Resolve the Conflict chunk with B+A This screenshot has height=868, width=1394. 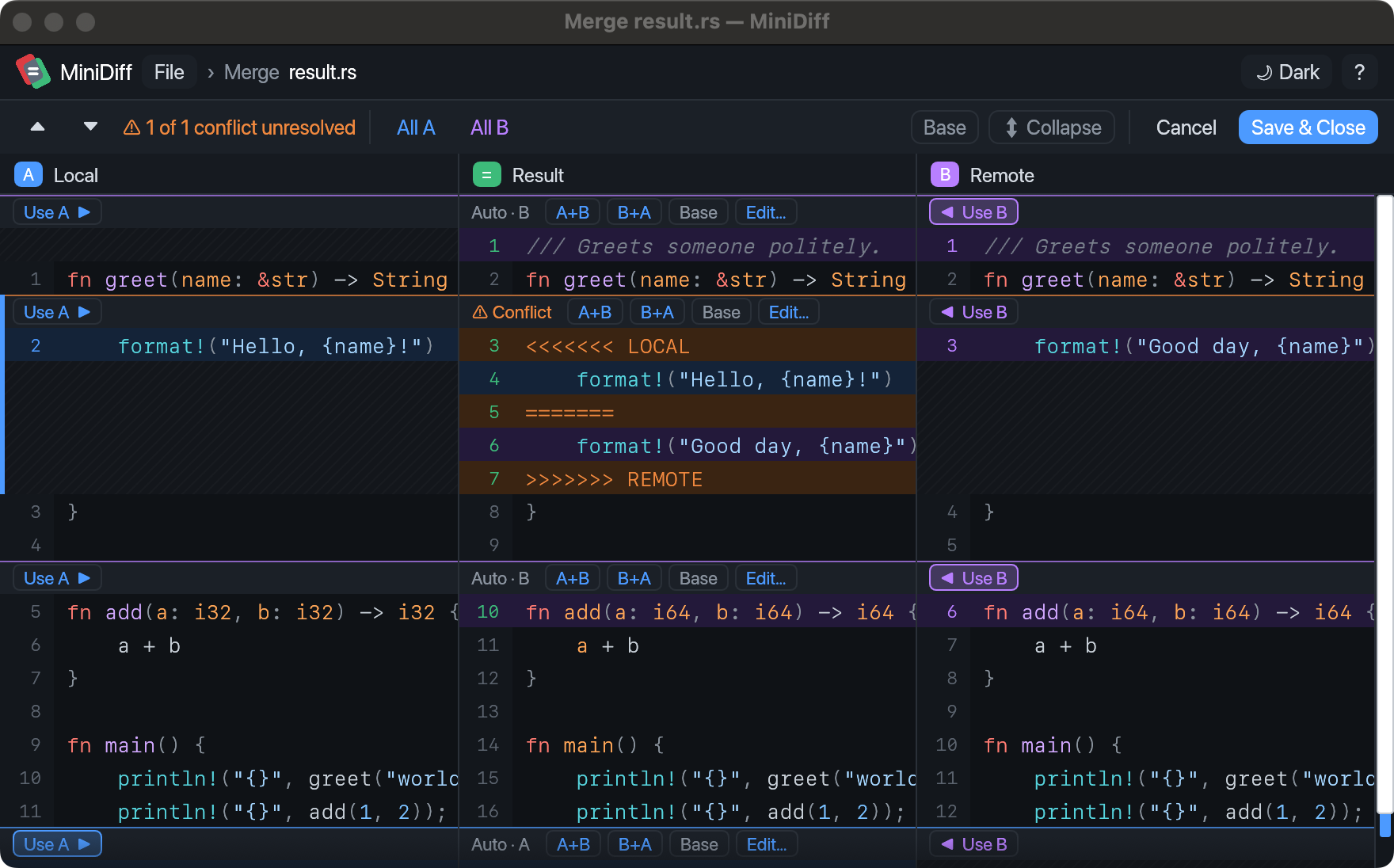point(657,312)
